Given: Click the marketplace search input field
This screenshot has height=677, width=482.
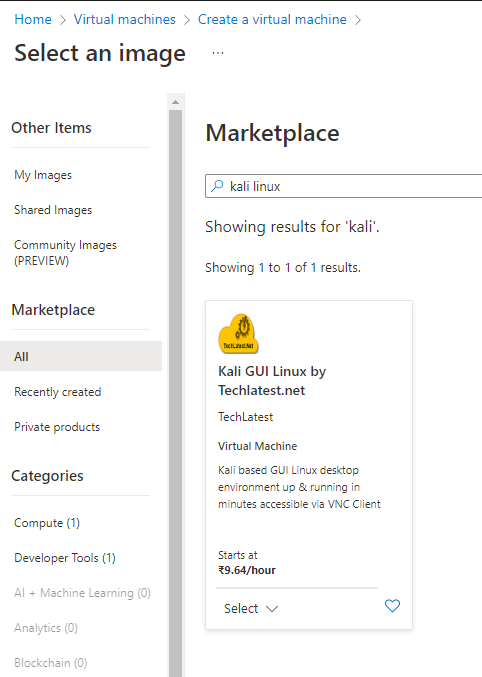Looking at the screenshot, I should point(344,186).
